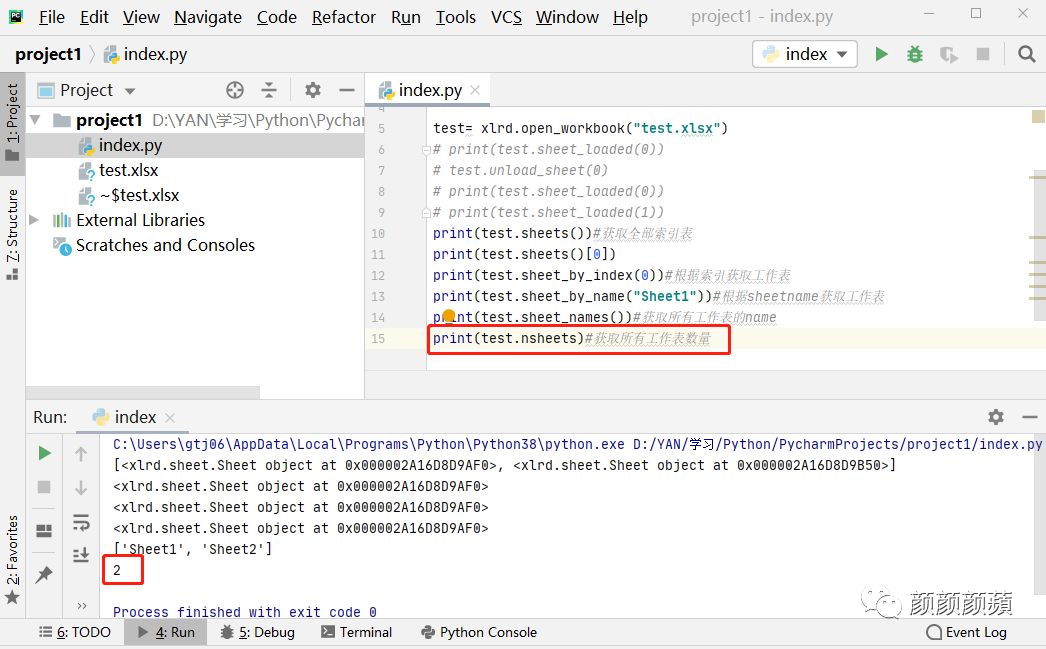Pin the Run tab with the pin icon

[44, 574]
